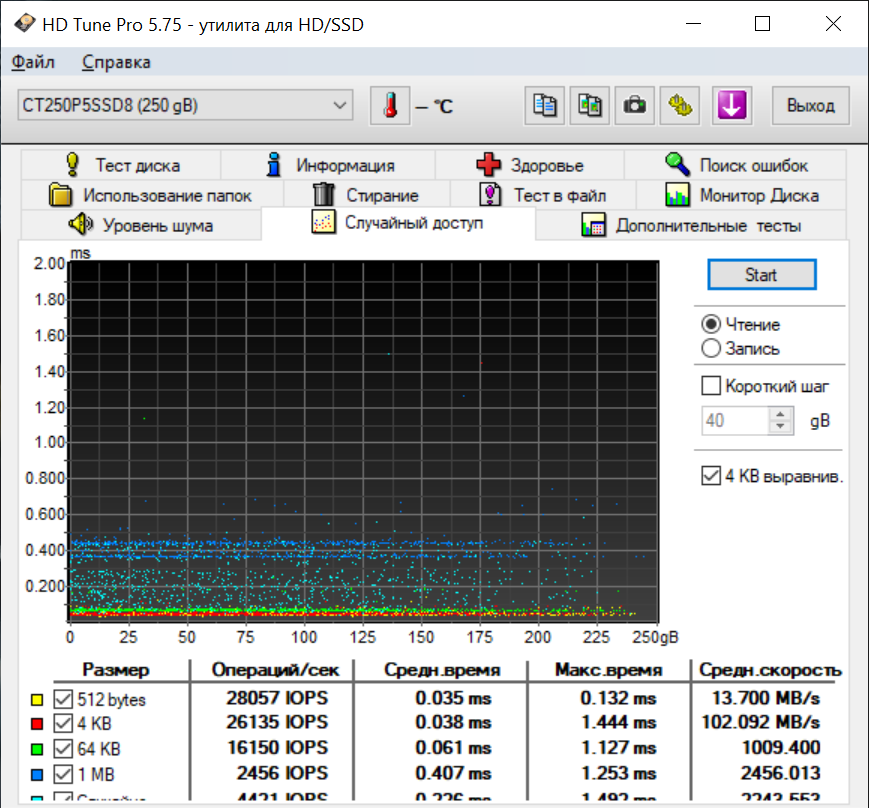869x808 pixels.
Task: Click the copy text to clipboard icon
Action: tap(545, 106)
